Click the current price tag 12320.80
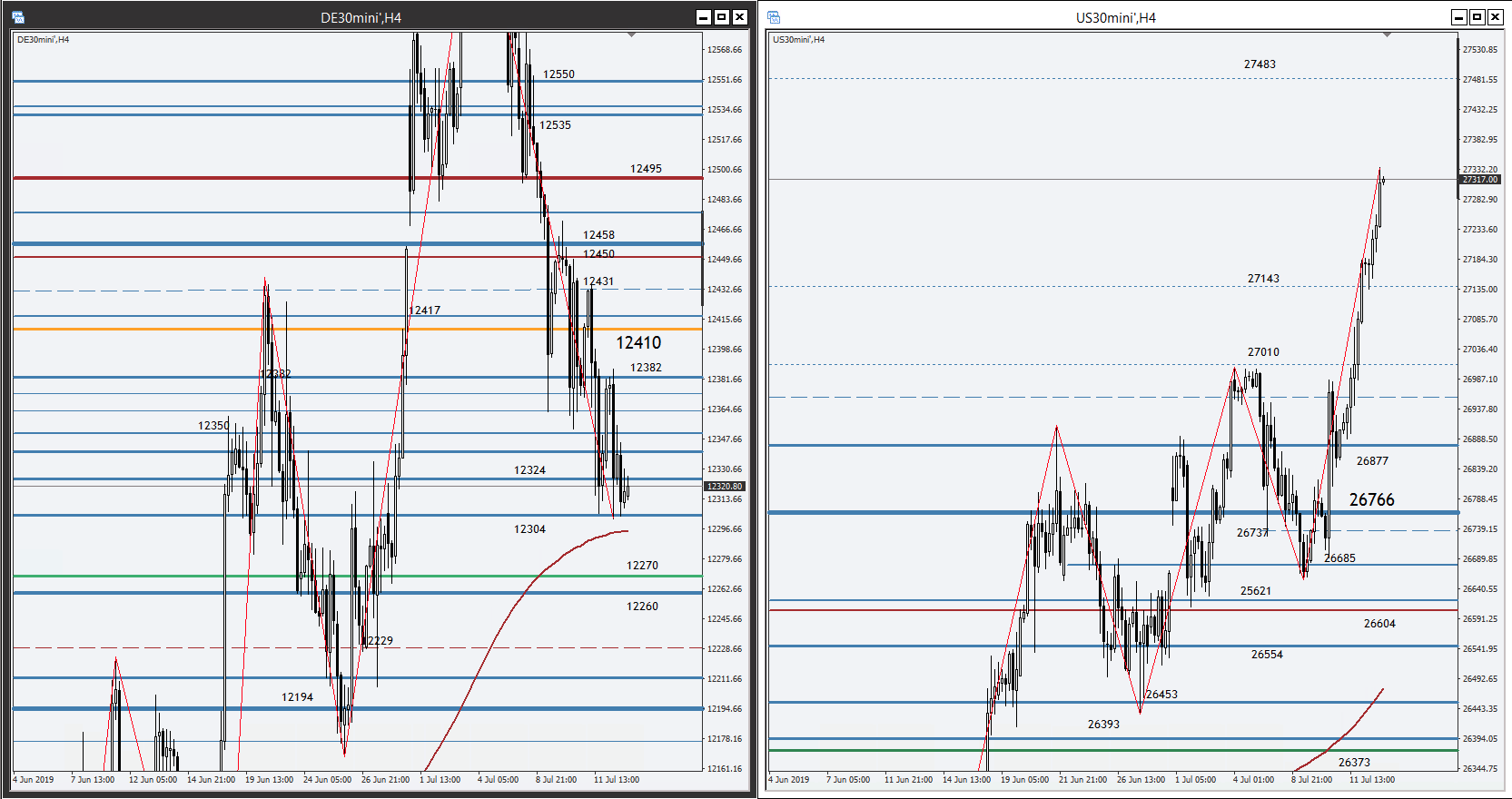Screen dimensions: 1512x799 click(x=725, y=487)
